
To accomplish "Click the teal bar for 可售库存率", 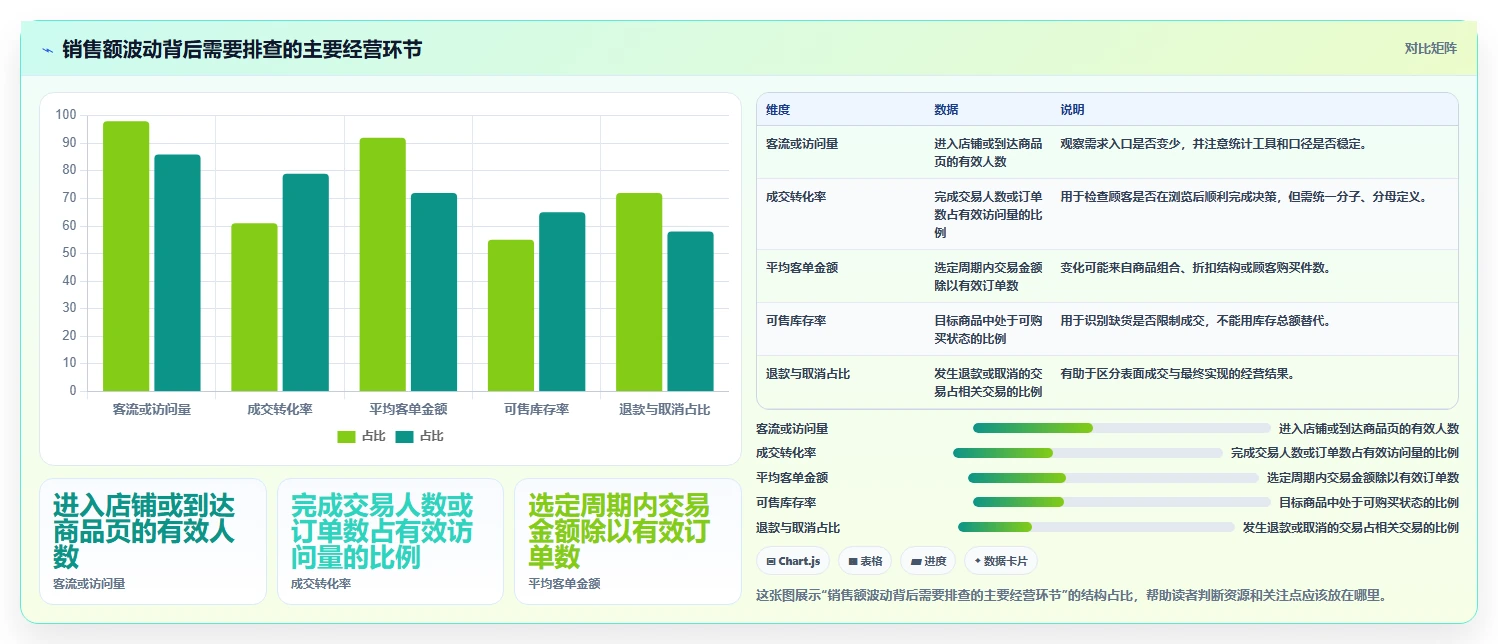I will coord(562,301).
